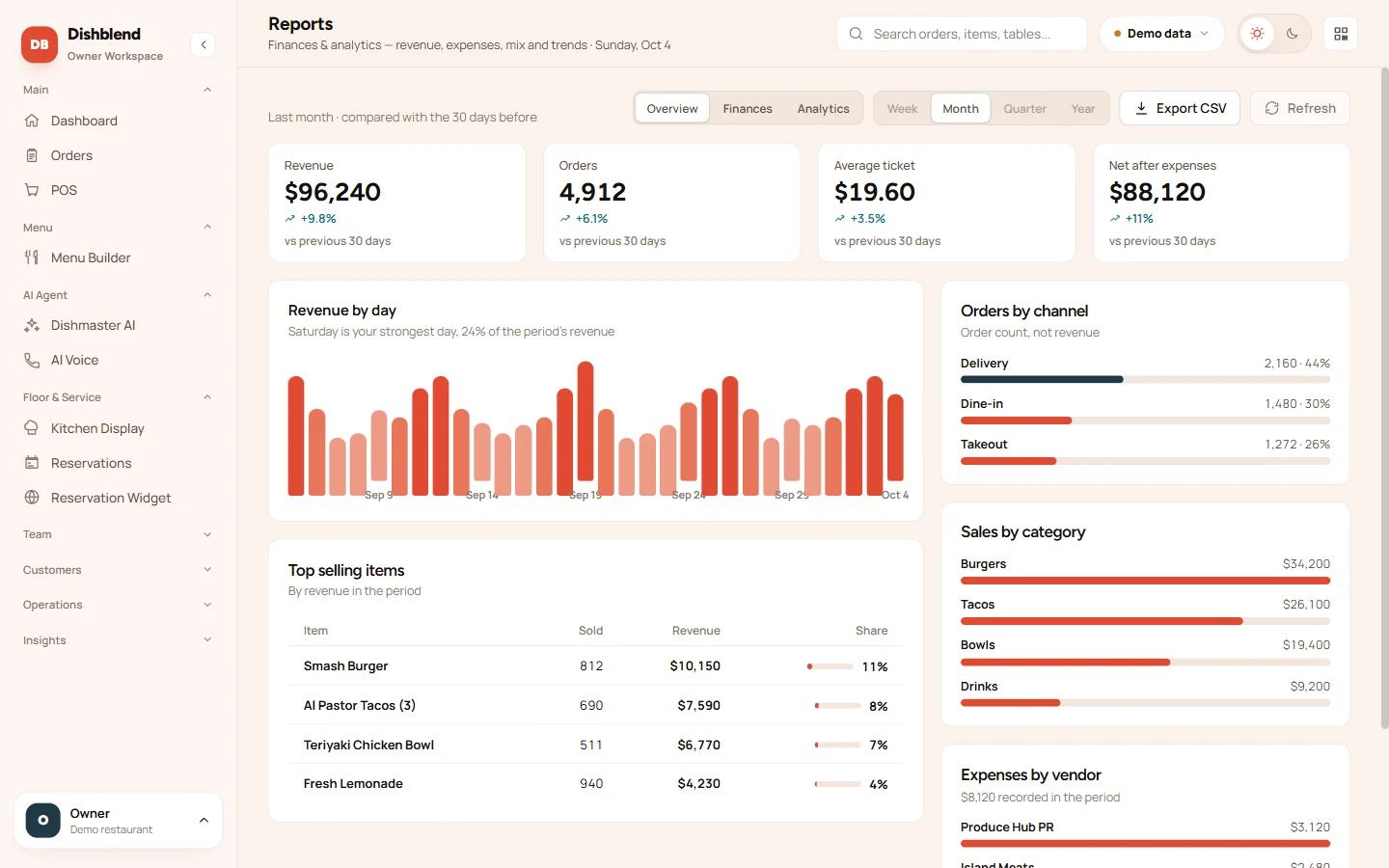The image size is (1389, 868).
Task: Open AI Voice via its phone icon
Action: tap(32, 360)
